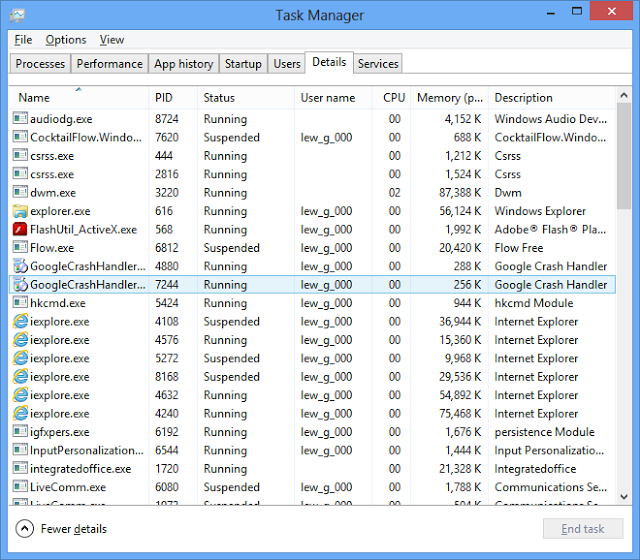Select Windows Audio Dev... description
This screenshot has height=560, width=640.
point(551,119)
